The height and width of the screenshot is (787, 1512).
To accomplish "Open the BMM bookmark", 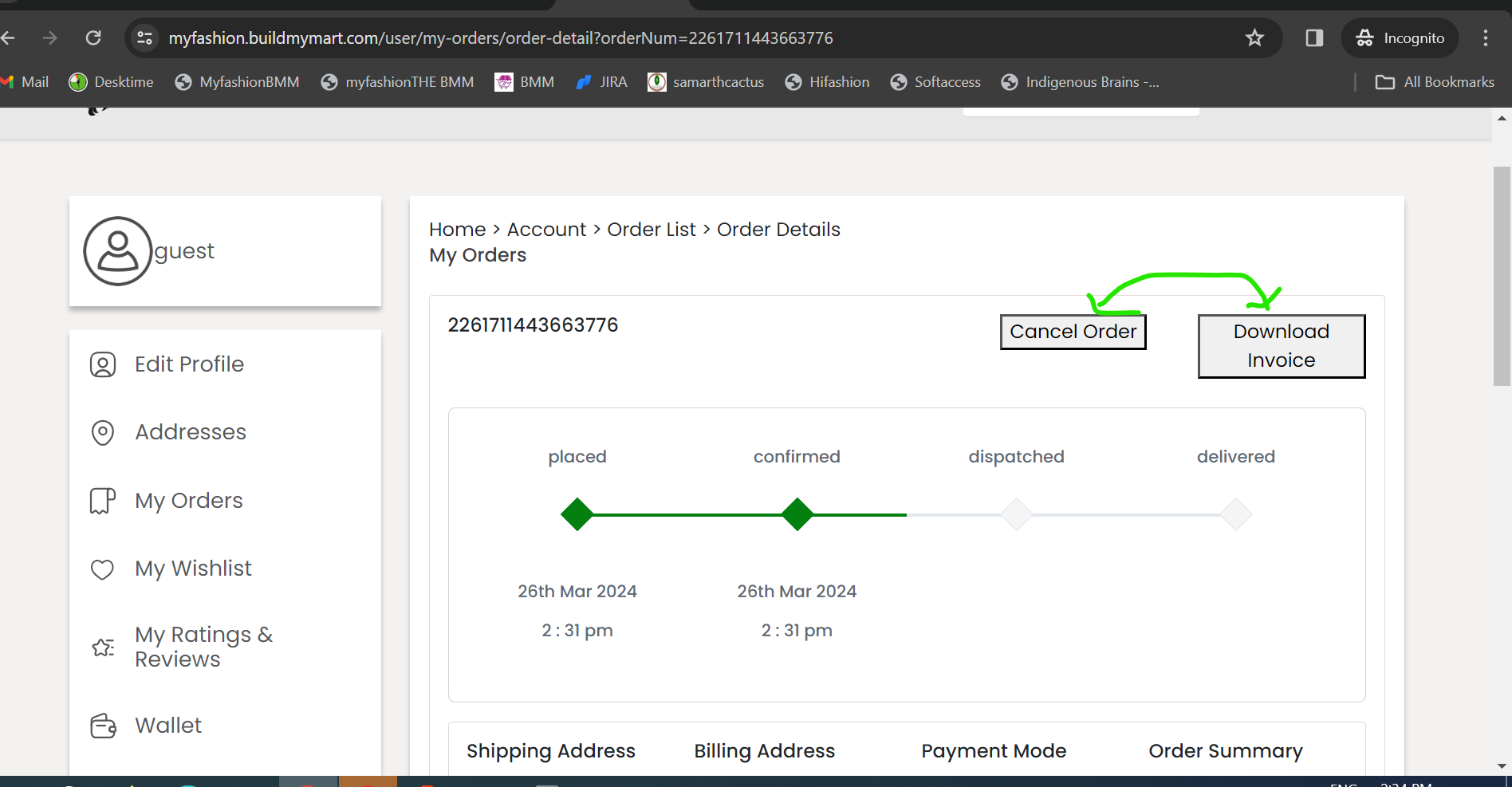I will (525, 82).
